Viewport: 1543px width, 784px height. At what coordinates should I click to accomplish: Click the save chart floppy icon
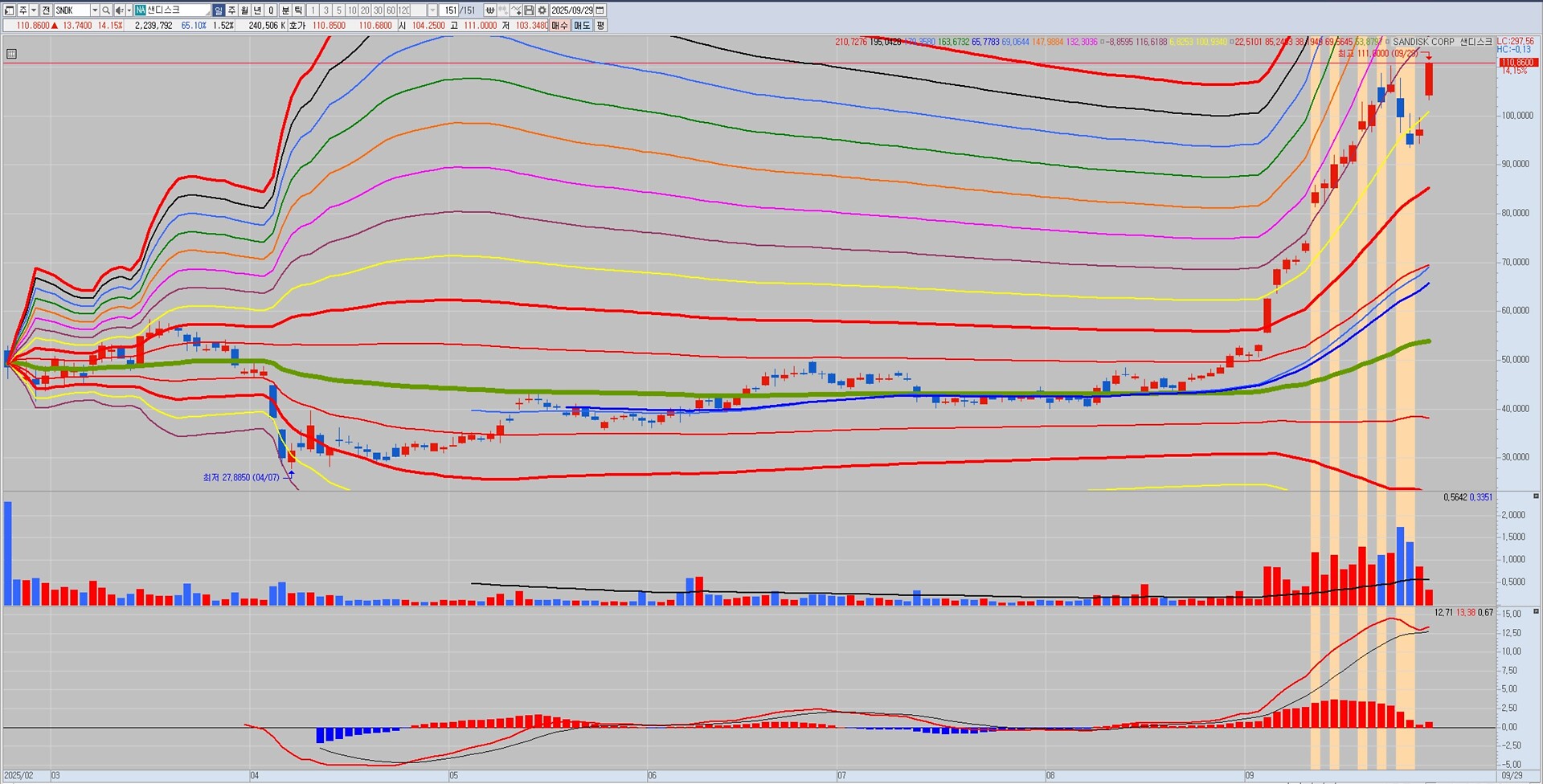[x=529, y=10]
